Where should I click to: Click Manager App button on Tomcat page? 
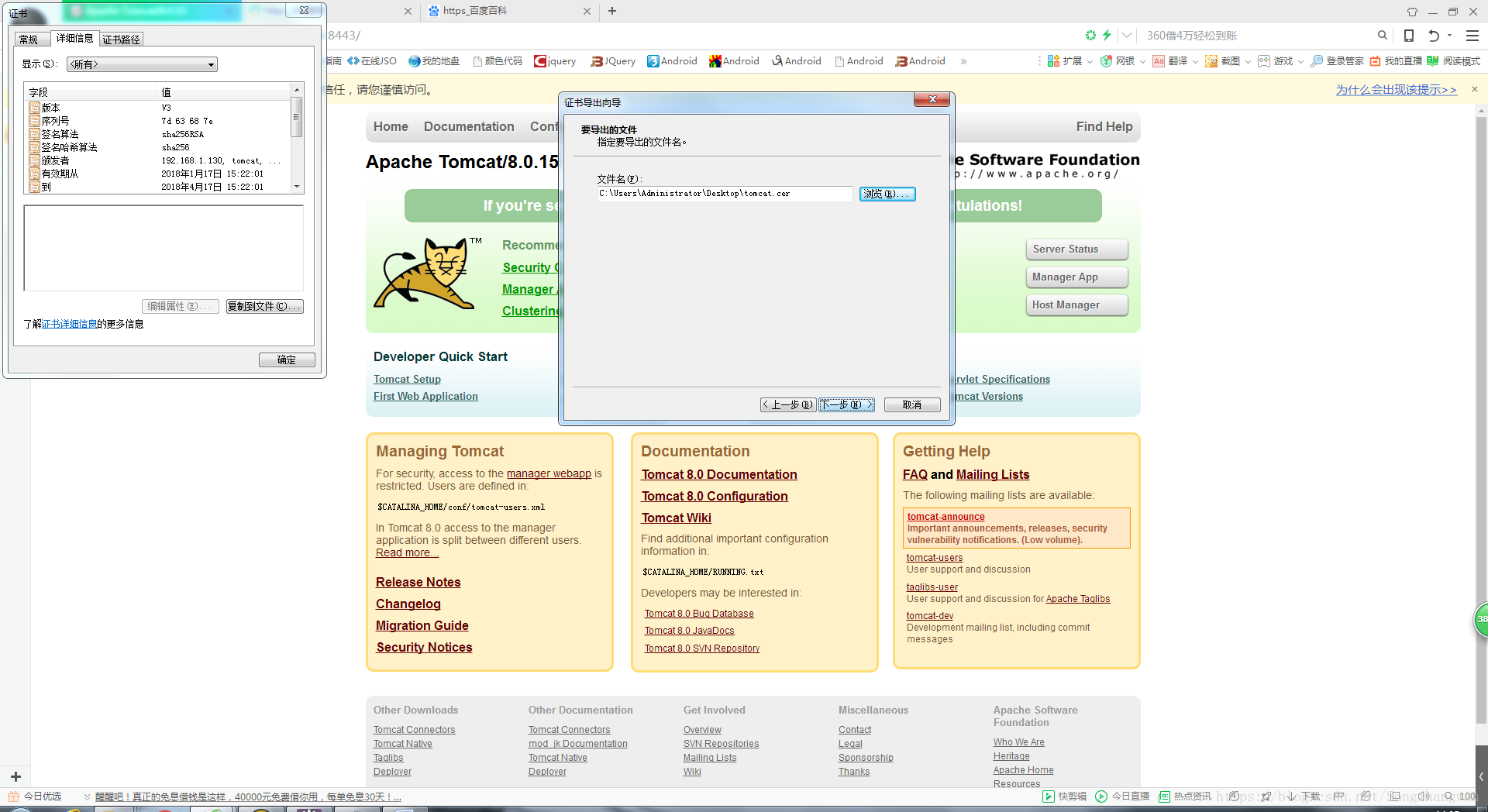(1076, 277)
